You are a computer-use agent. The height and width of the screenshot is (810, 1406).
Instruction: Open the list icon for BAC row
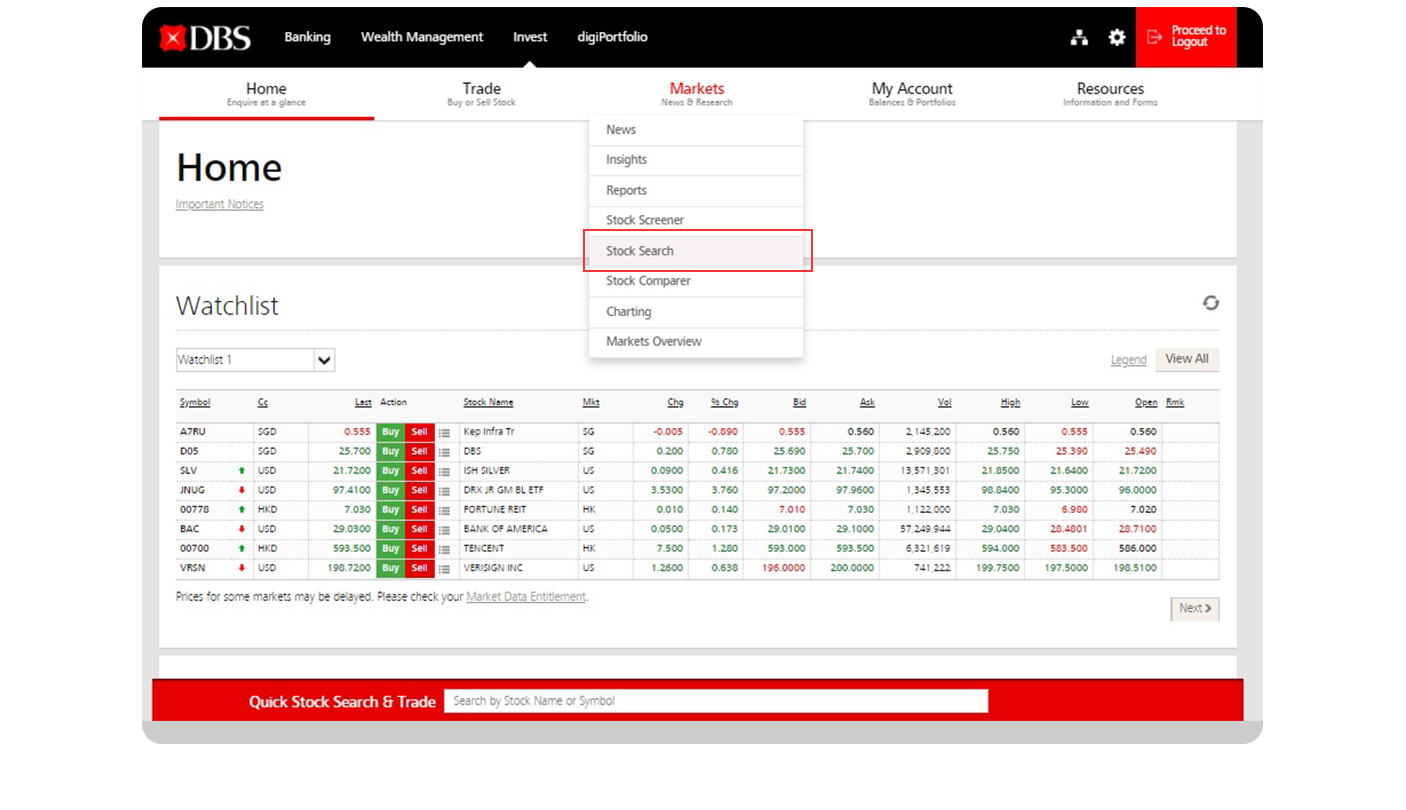pyautogui.click(x=444, y=529)
